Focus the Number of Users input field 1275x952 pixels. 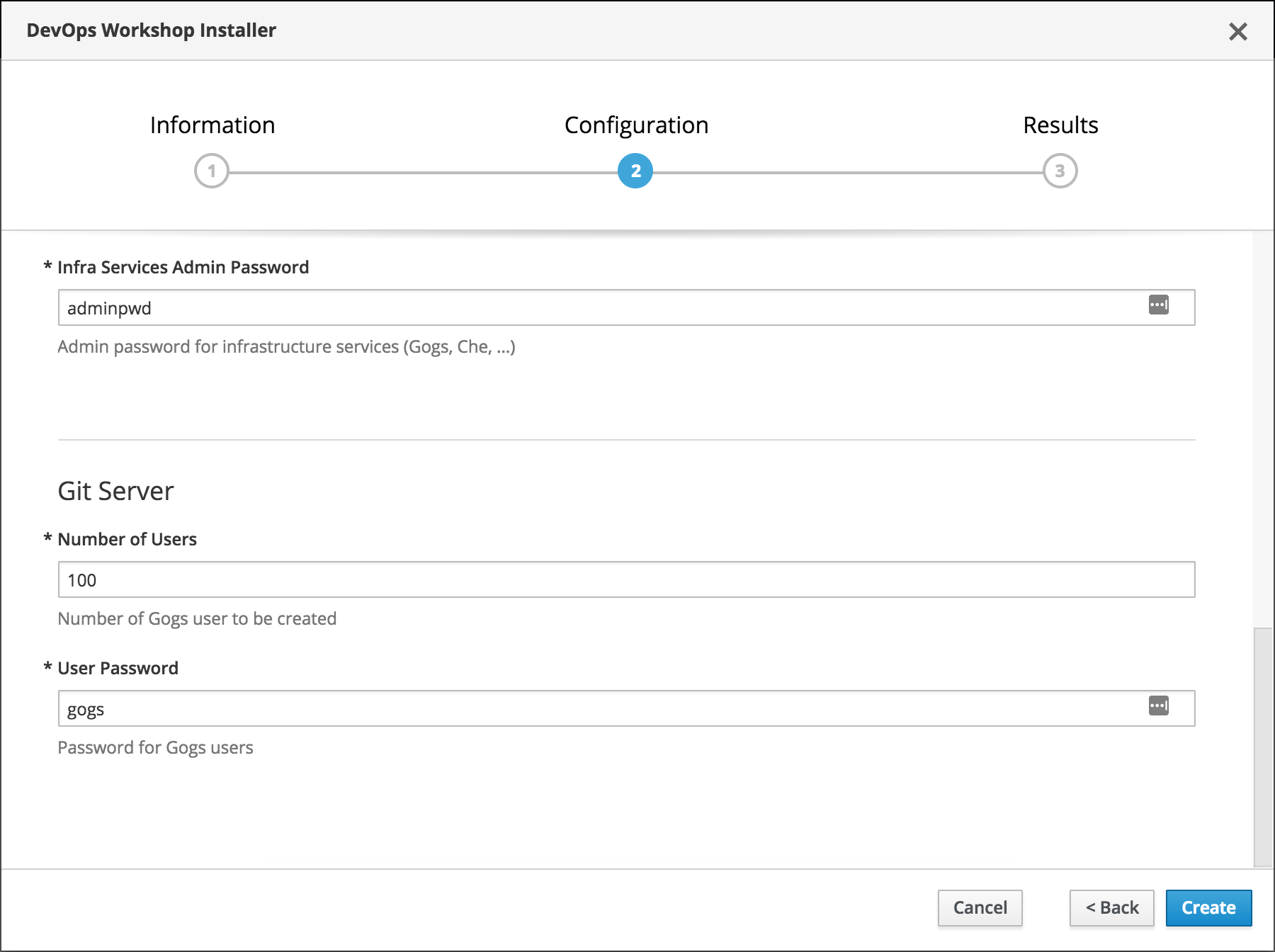pos(626,579)
